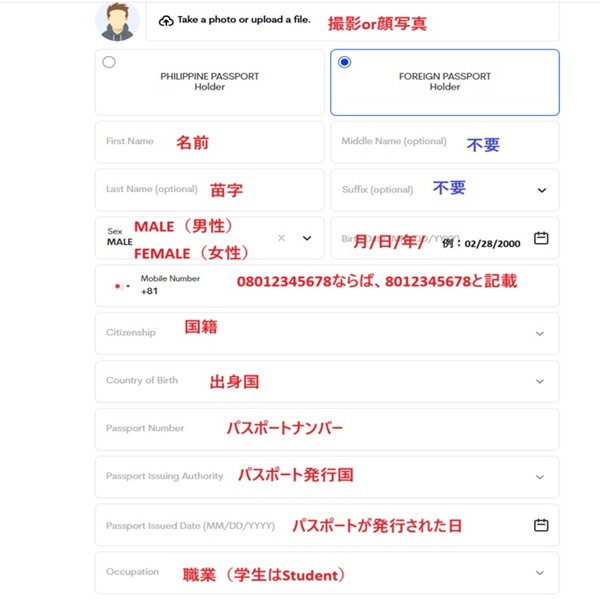
Task: Click the cloud upload icon
Action: [x=166, y=21]
